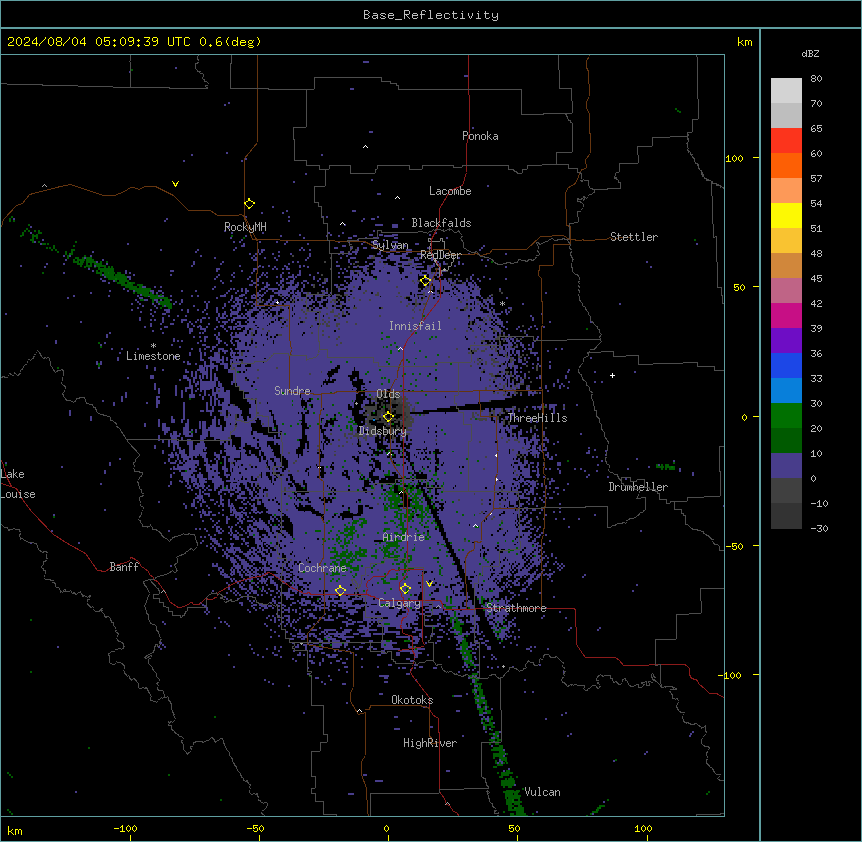Image resolution: width=862 pixels, height=842 pixels.
Task: Click the Base_Reflectivity title
Action: pyautogui.click(x=431, y=15)
